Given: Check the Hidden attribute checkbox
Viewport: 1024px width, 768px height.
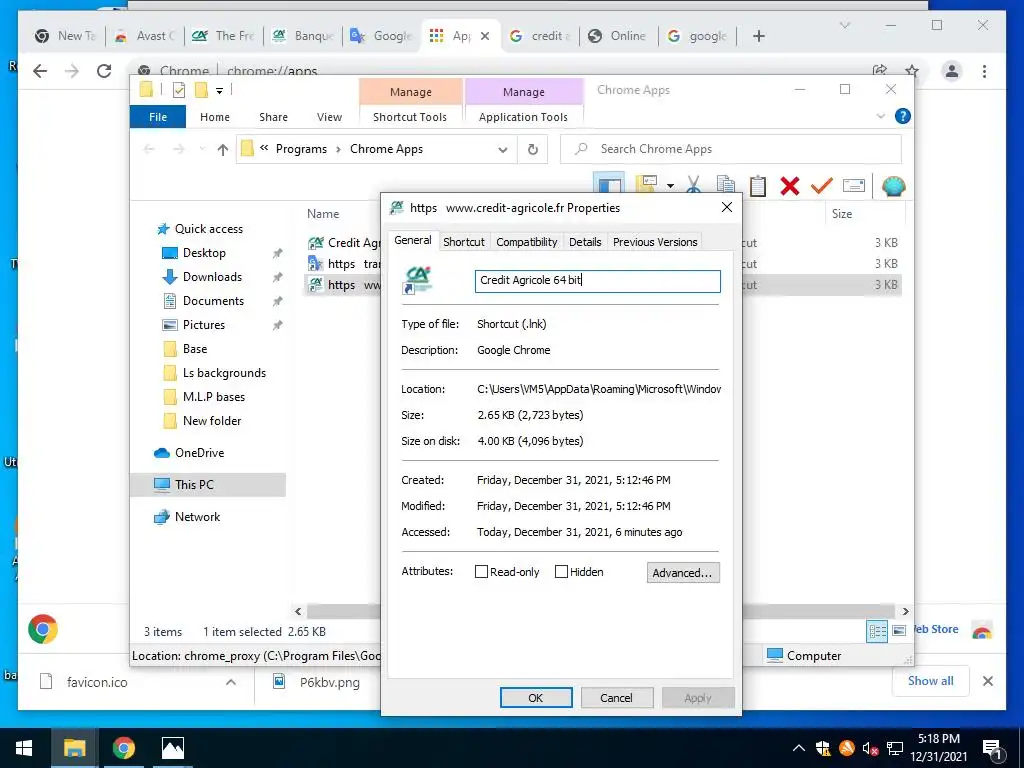Looking at the screenshot, I should pyautogui.click(x=561, y=571).
